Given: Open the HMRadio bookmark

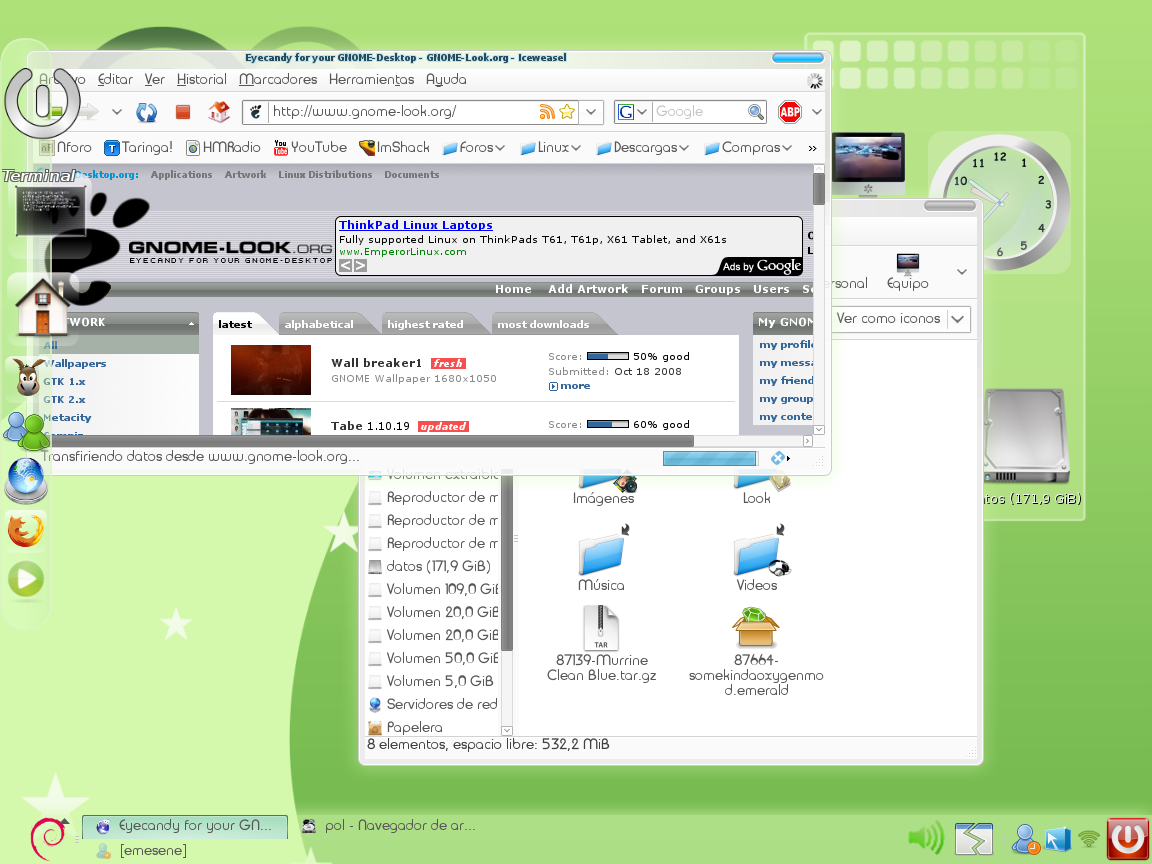Looking at the screenshot, I should click(223, 148).
